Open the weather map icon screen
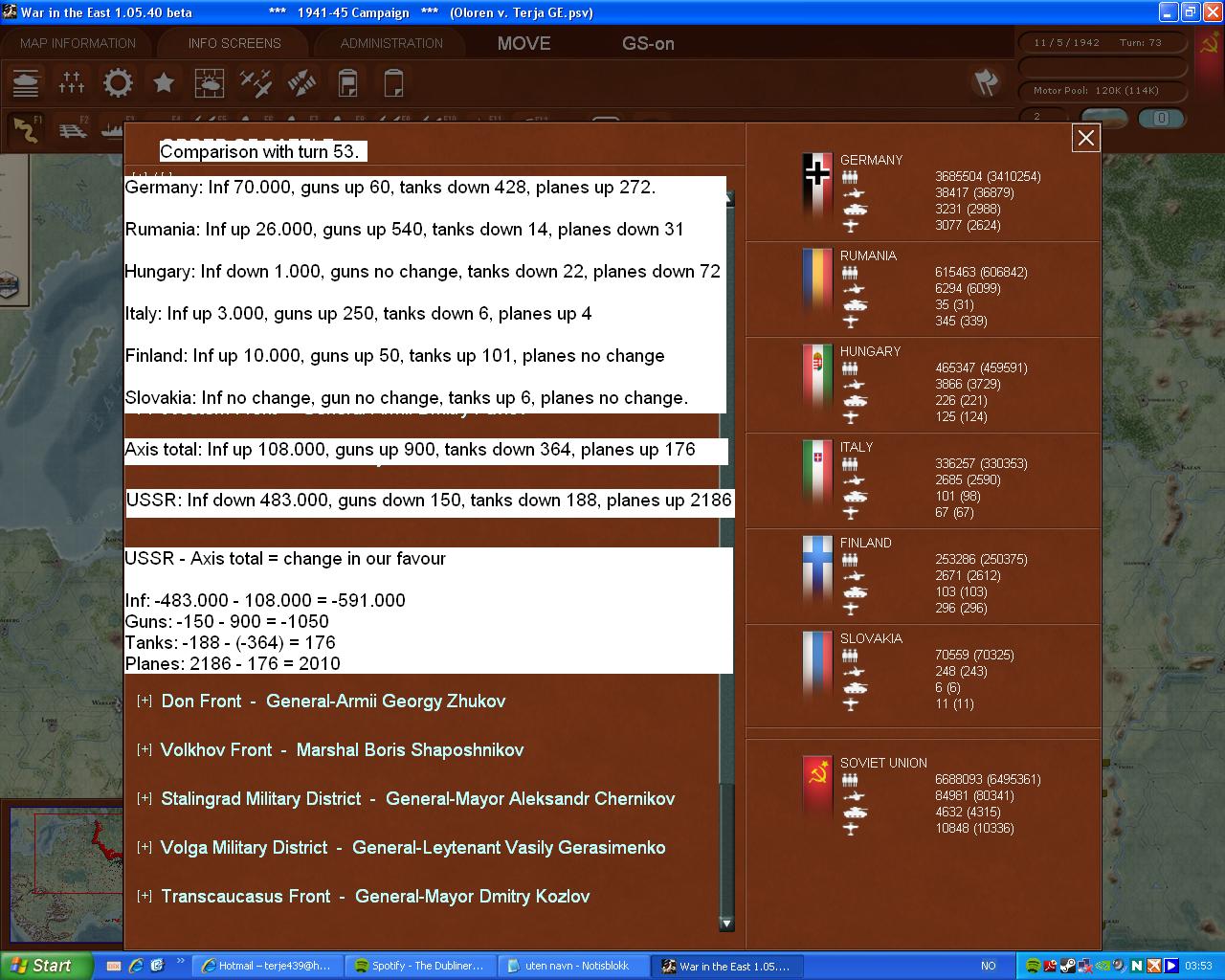This screenshot has height=980, width=1225. click(210, 83)
